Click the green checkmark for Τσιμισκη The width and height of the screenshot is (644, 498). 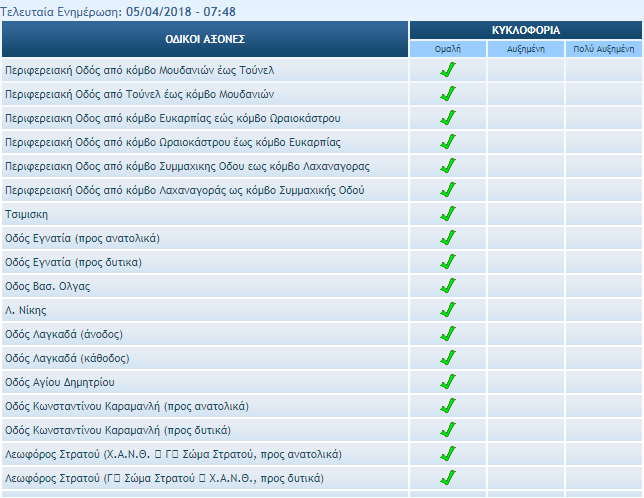click(x=448, y=214)
